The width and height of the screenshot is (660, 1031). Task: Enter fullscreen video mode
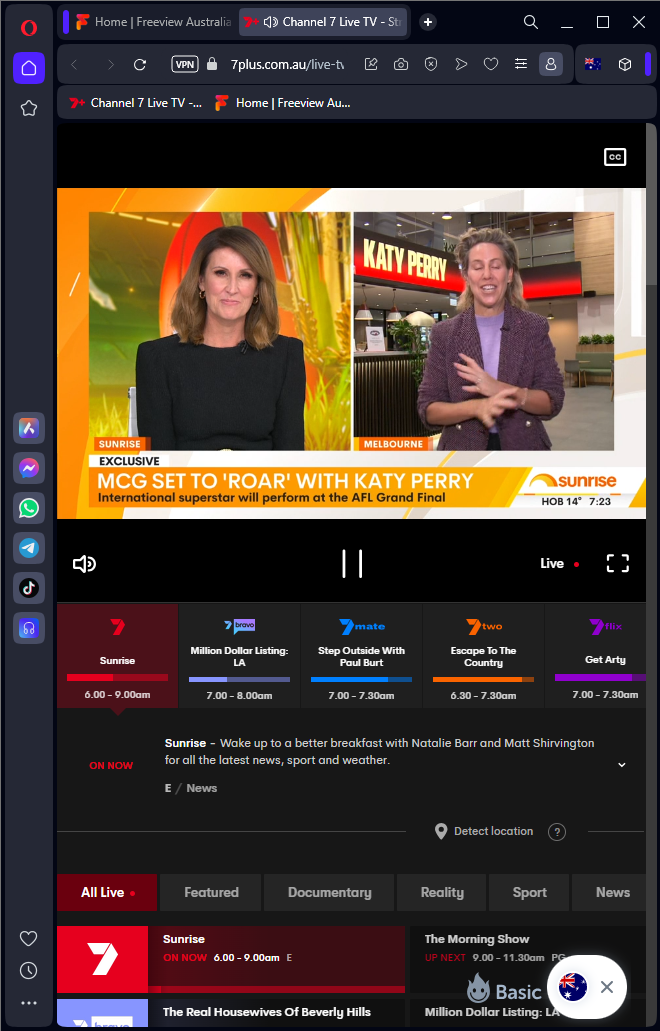click(618, 563)
